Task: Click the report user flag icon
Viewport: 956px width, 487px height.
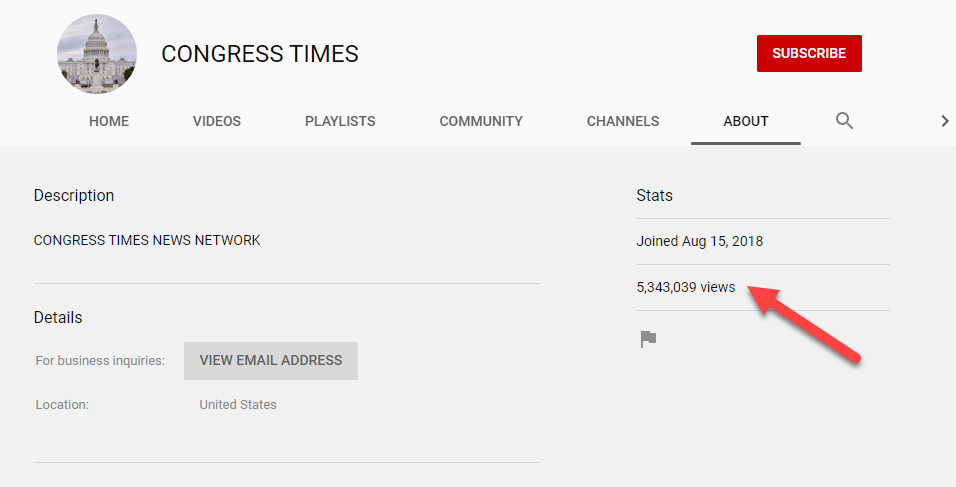Action: 648,339
